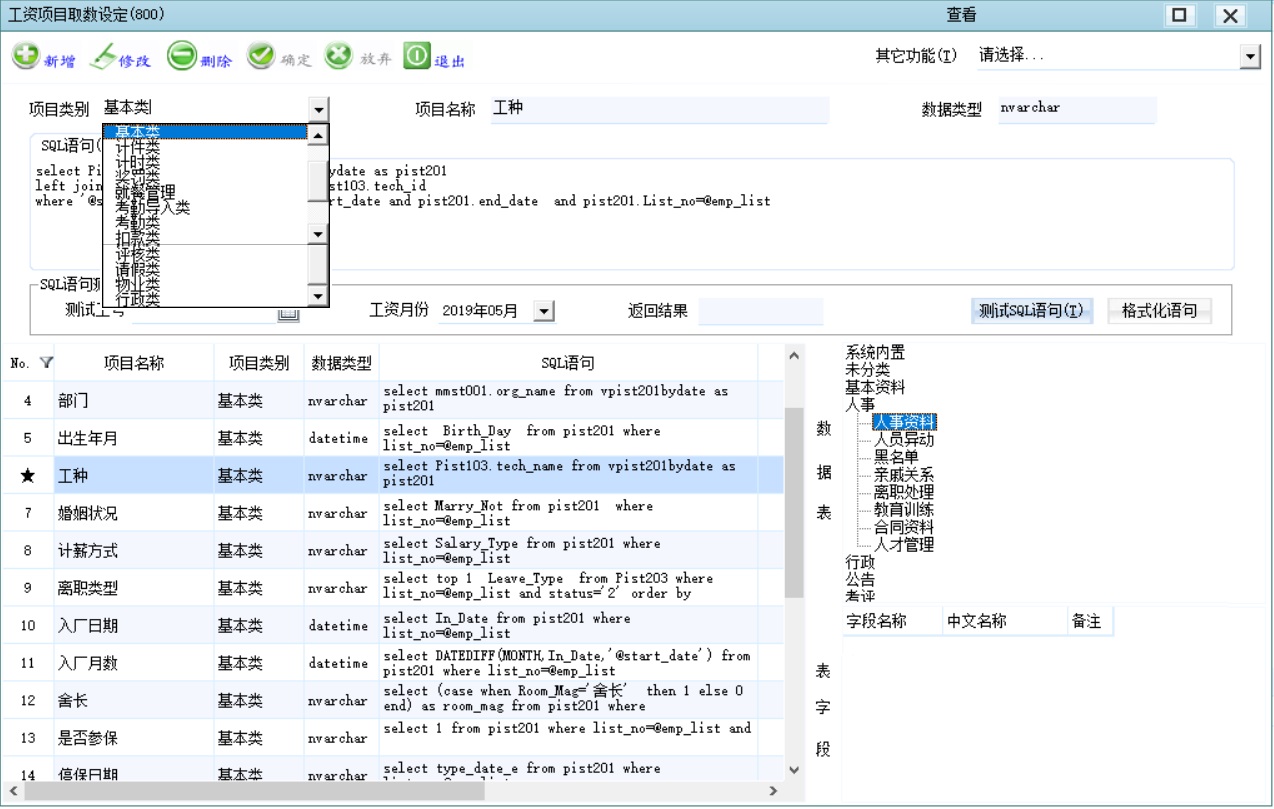Image resolution: width=1274 pixels, height=809 pixels.
Task: Click the 备注 column header
Action: pyautogui.click(x=1090, y=621)
